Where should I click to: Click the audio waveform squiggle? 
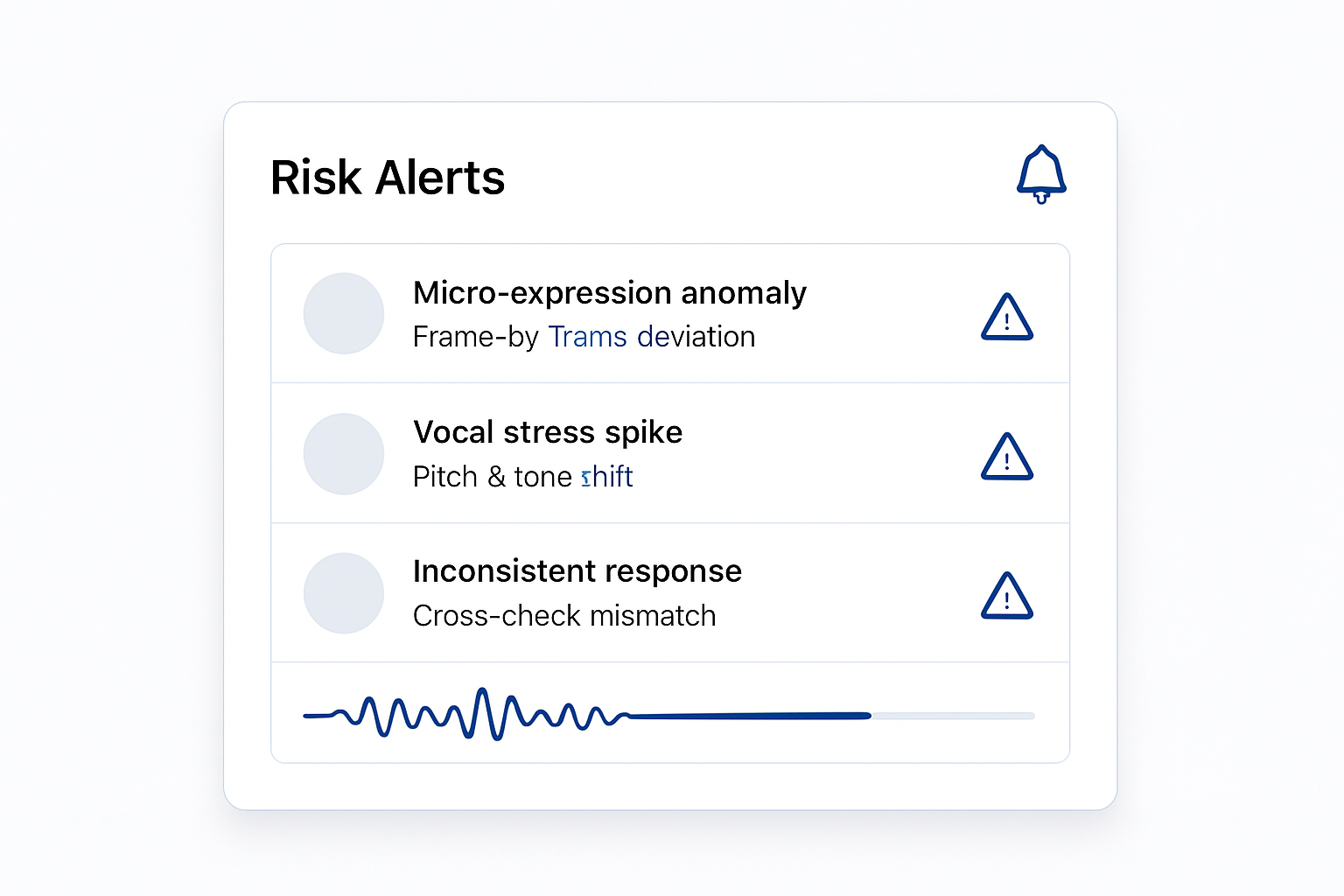pos(466,714)
